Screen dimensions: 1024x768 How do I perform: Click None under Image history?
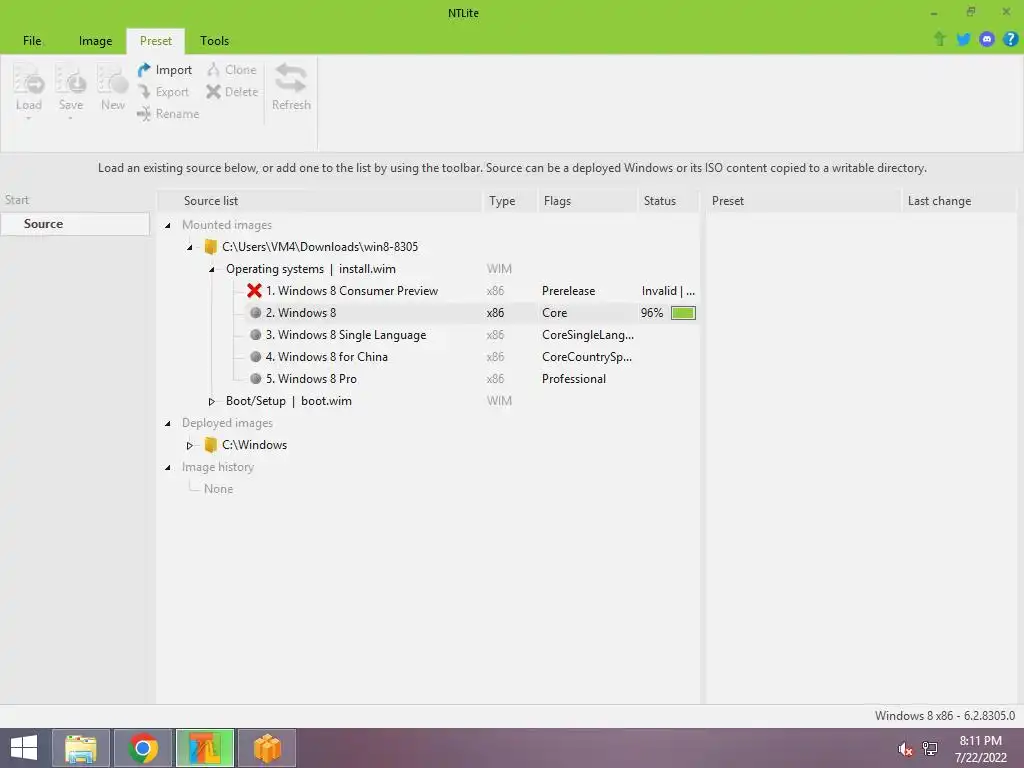pos(218,488)
